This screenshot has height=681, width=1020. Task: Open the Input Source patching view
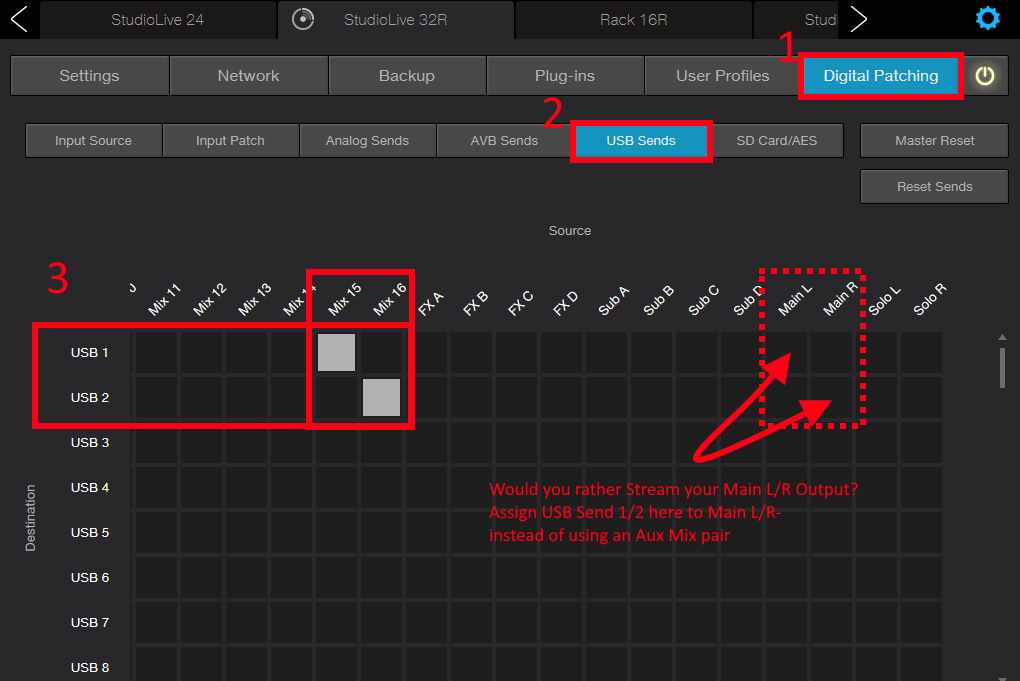(x=92, y=140)
